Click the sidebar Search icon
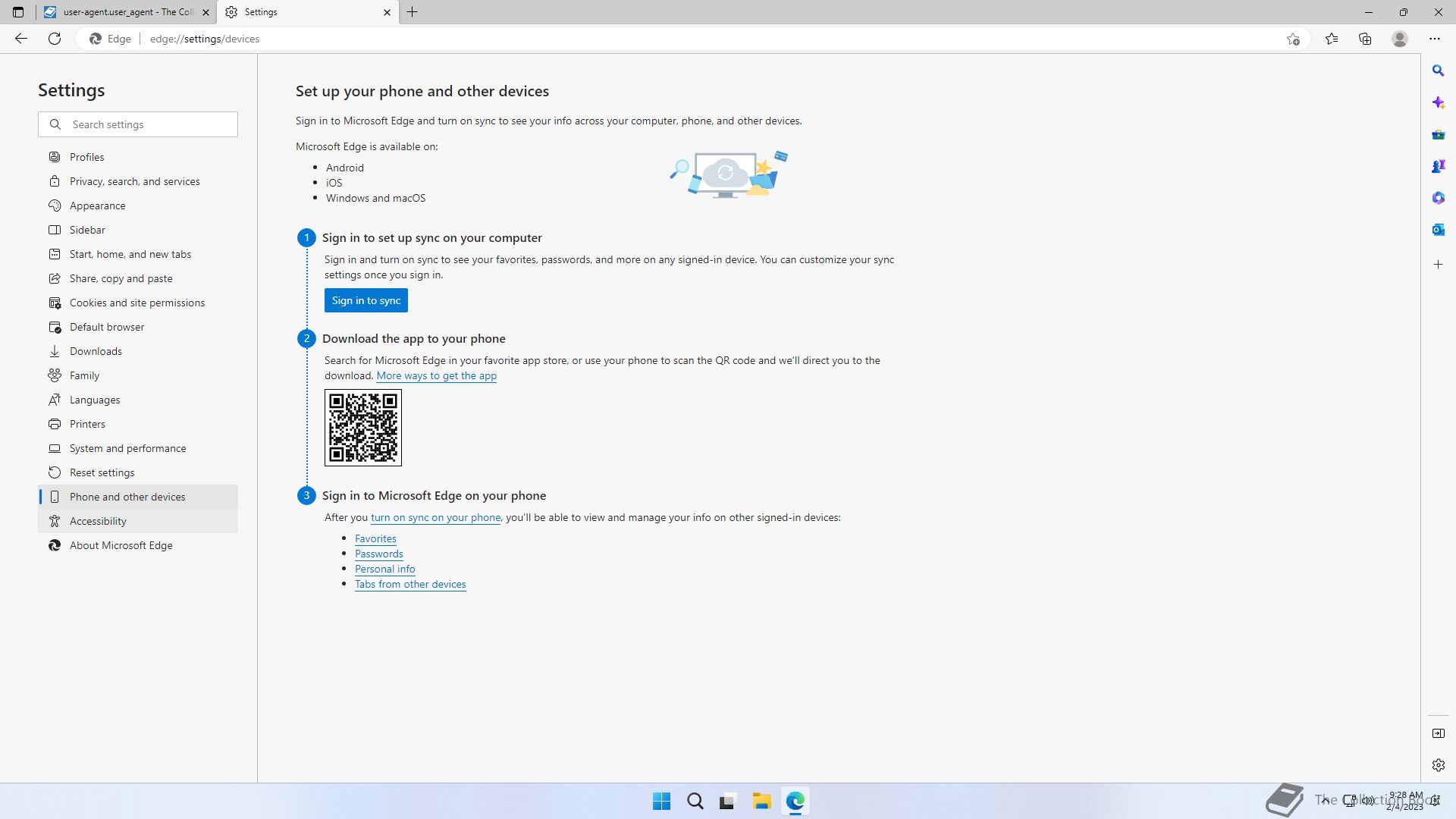 [x=1438, y=71]
